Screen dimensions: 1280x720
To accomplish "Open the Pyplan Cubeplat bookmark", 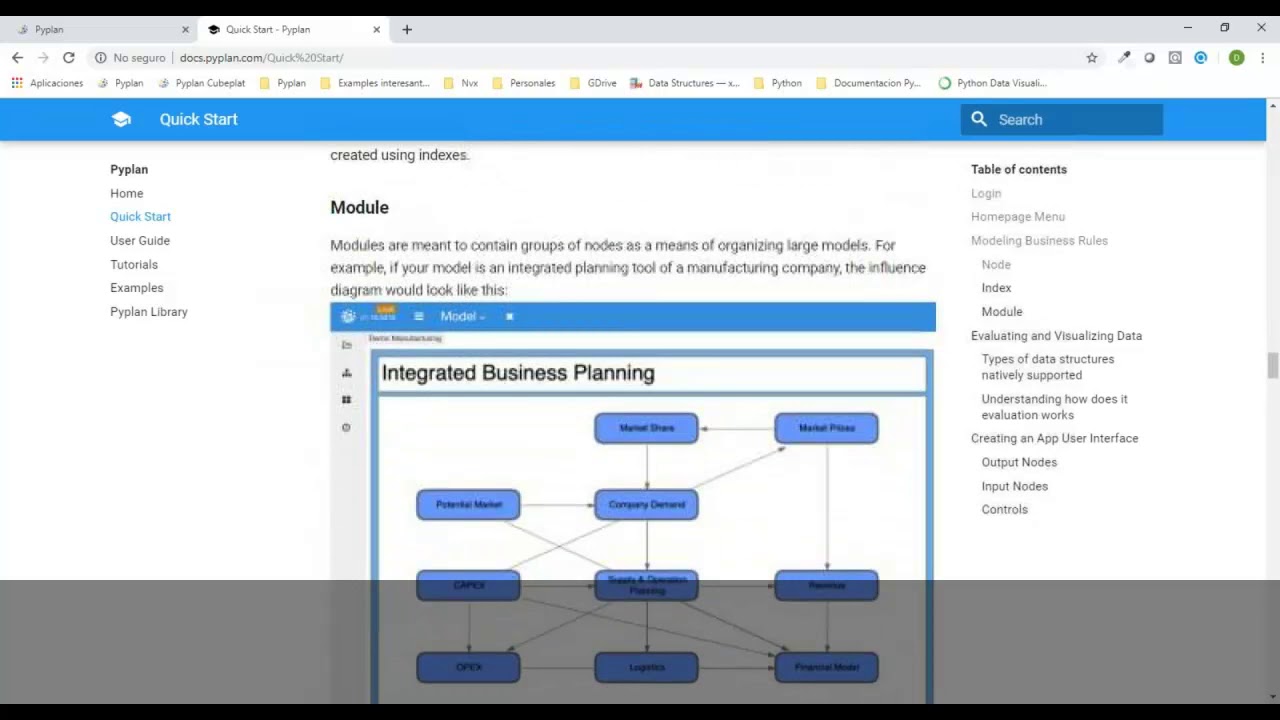I will tap(202, 83).
